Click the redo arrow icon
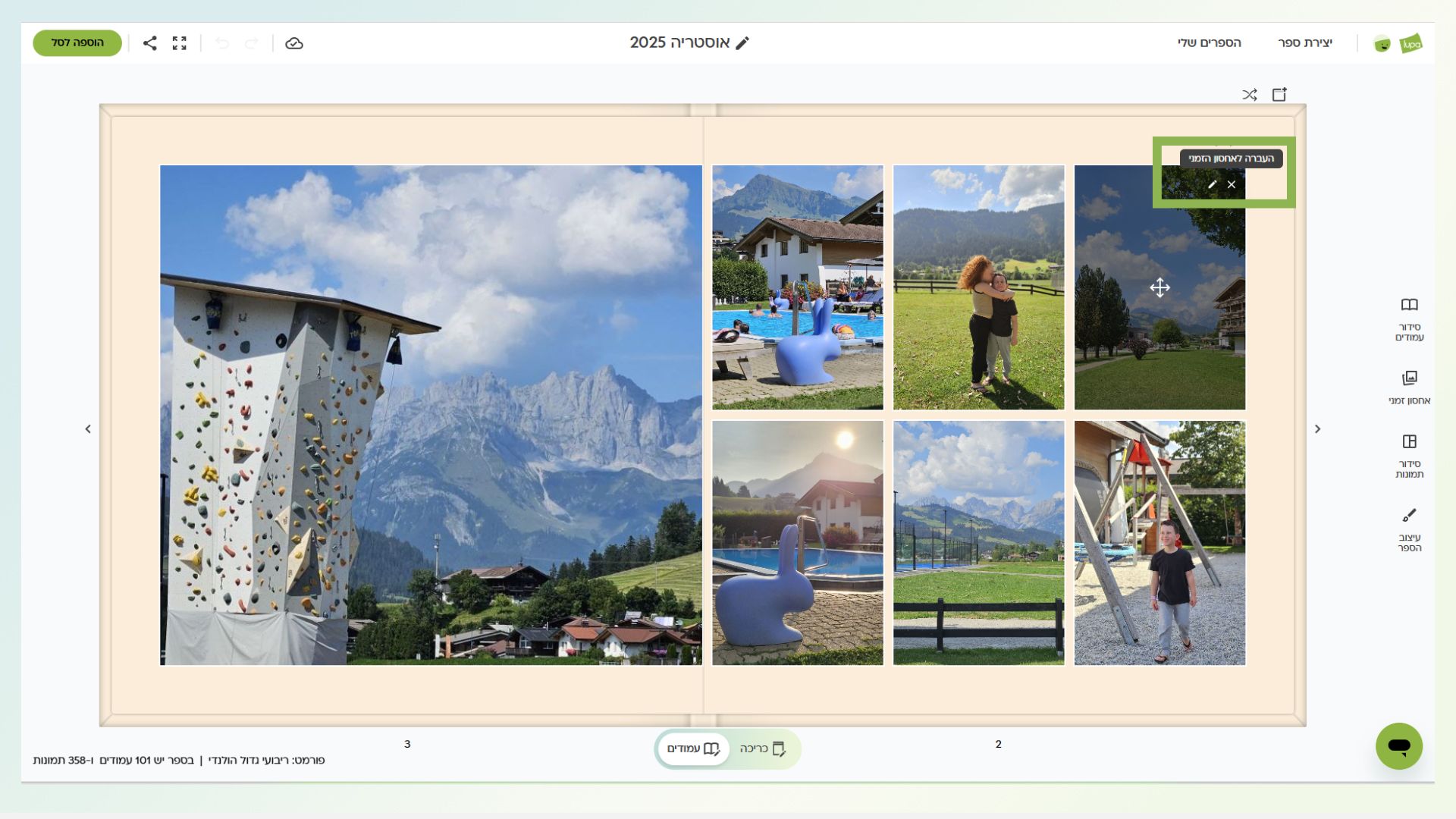The width and height of the screenshot is (1456, 819). (x=252, y=43)
